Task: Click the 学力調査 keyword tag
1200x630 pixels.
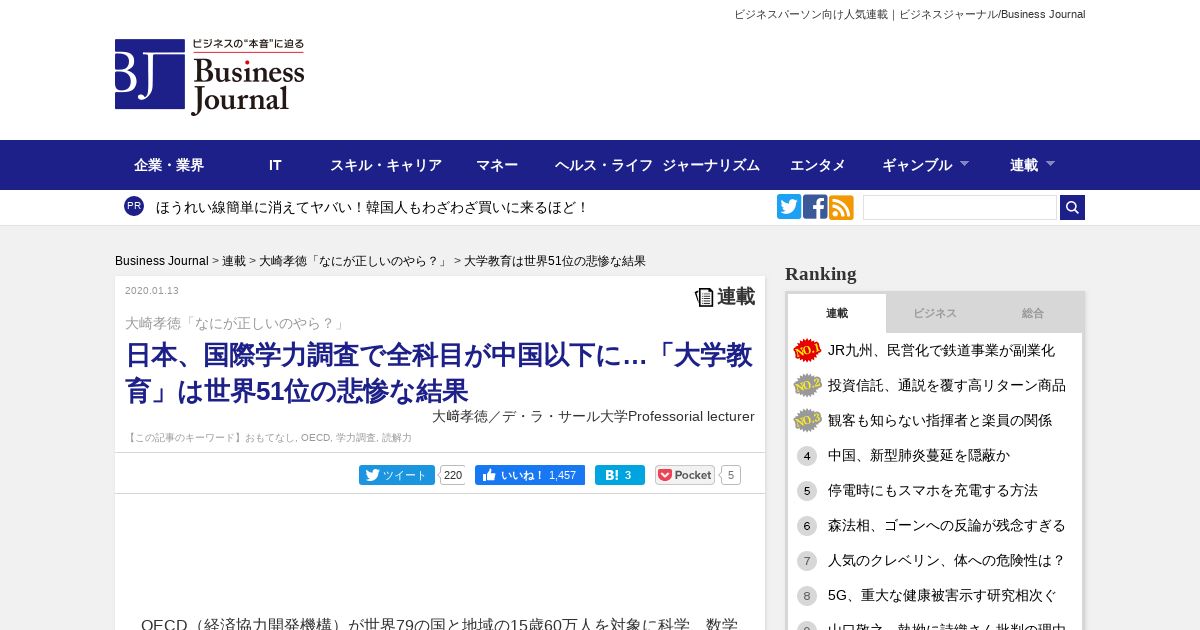Action: (355, 438)
